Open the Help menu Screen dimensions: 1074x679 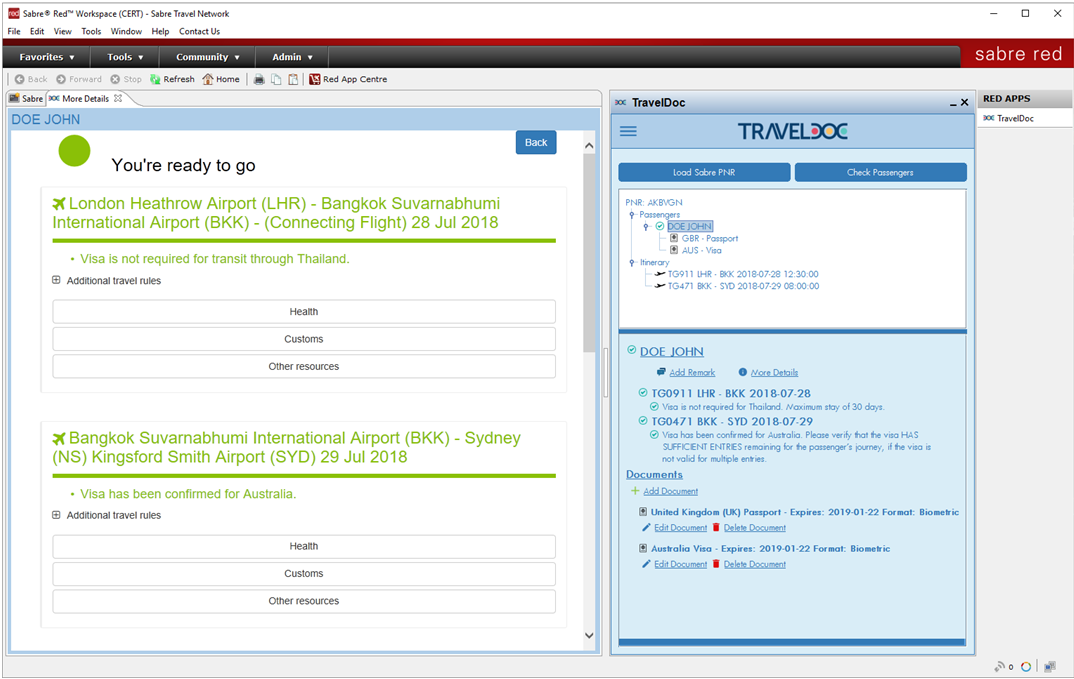click(x=160, y=31)
